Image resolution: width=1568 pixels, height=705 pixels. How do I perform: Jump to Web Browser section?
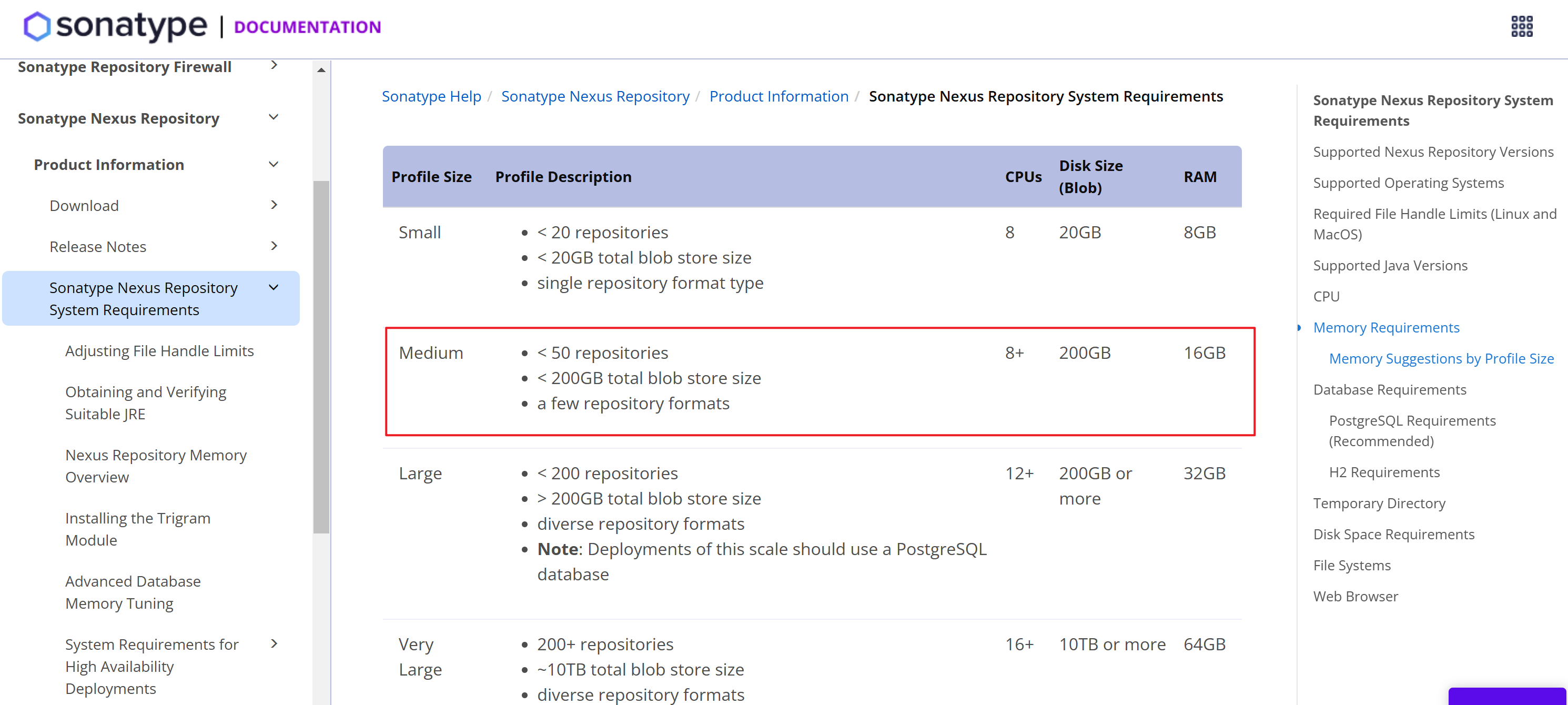click(x=1355, y=597)
